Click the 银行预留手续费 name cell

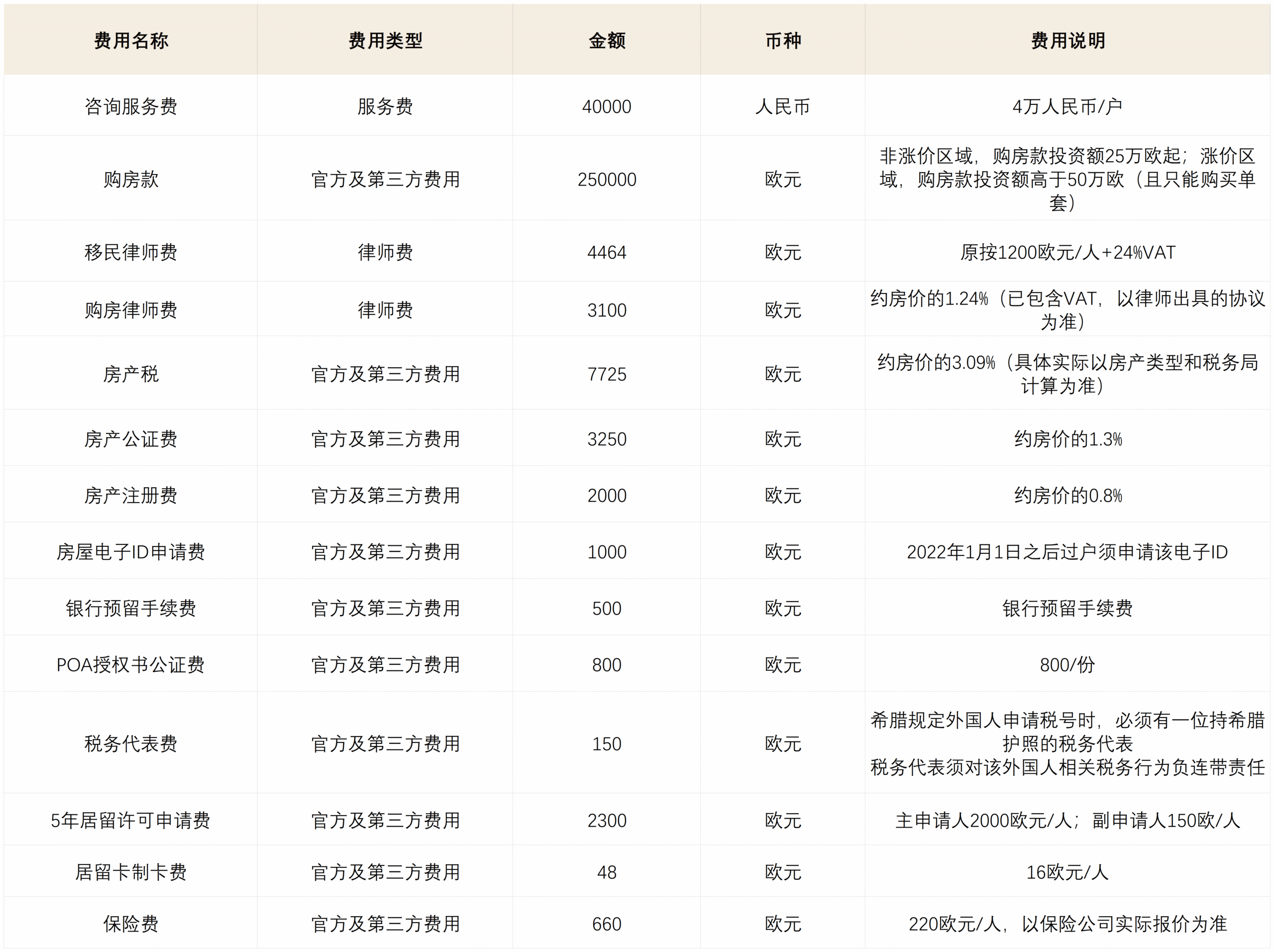pyautogui.click(x=131, y=609)
